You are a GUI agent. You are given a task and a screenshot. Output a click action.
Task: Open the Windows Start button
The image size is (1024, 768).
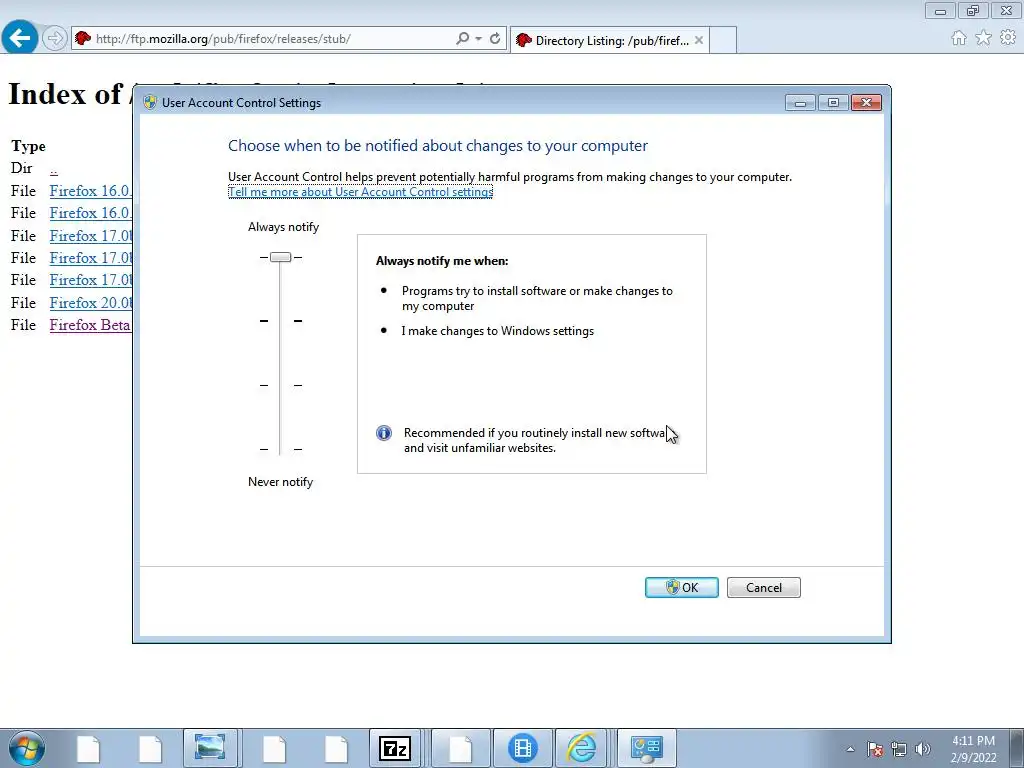26,748
